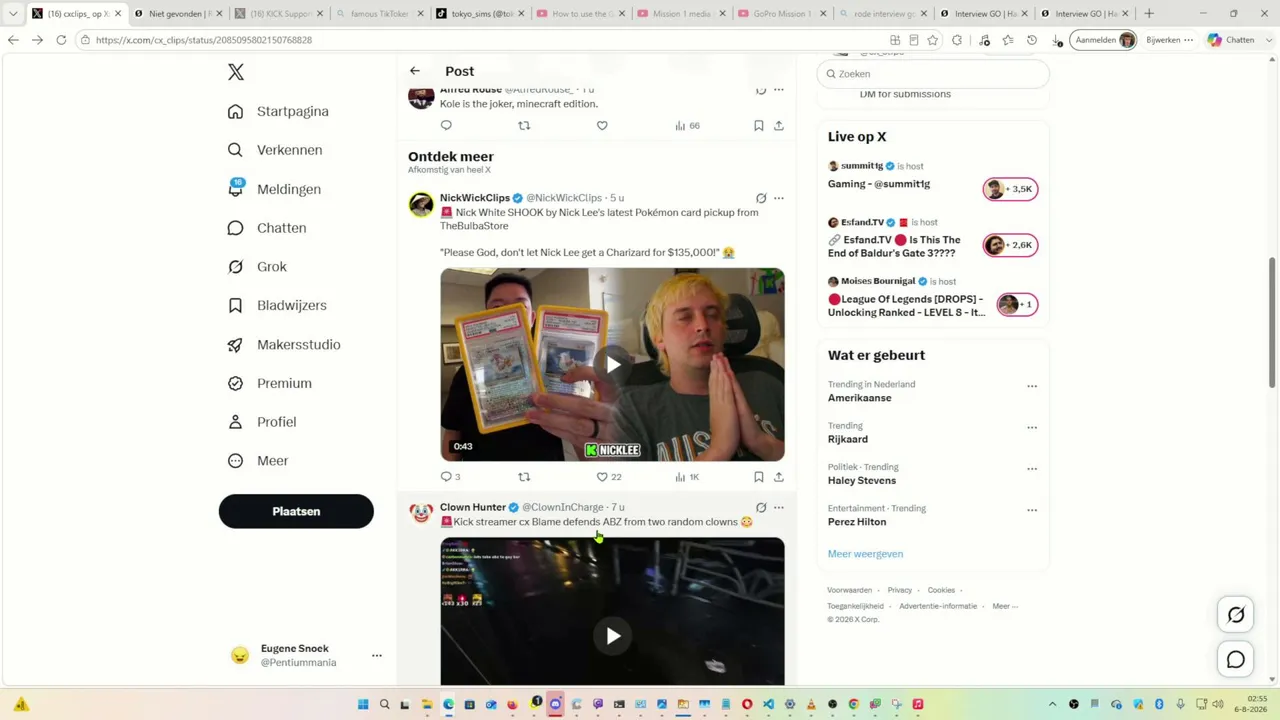Add page to favorites with star icon
Image resolution: width=1280 pixels, height=720 pixels.
(933, 40)
